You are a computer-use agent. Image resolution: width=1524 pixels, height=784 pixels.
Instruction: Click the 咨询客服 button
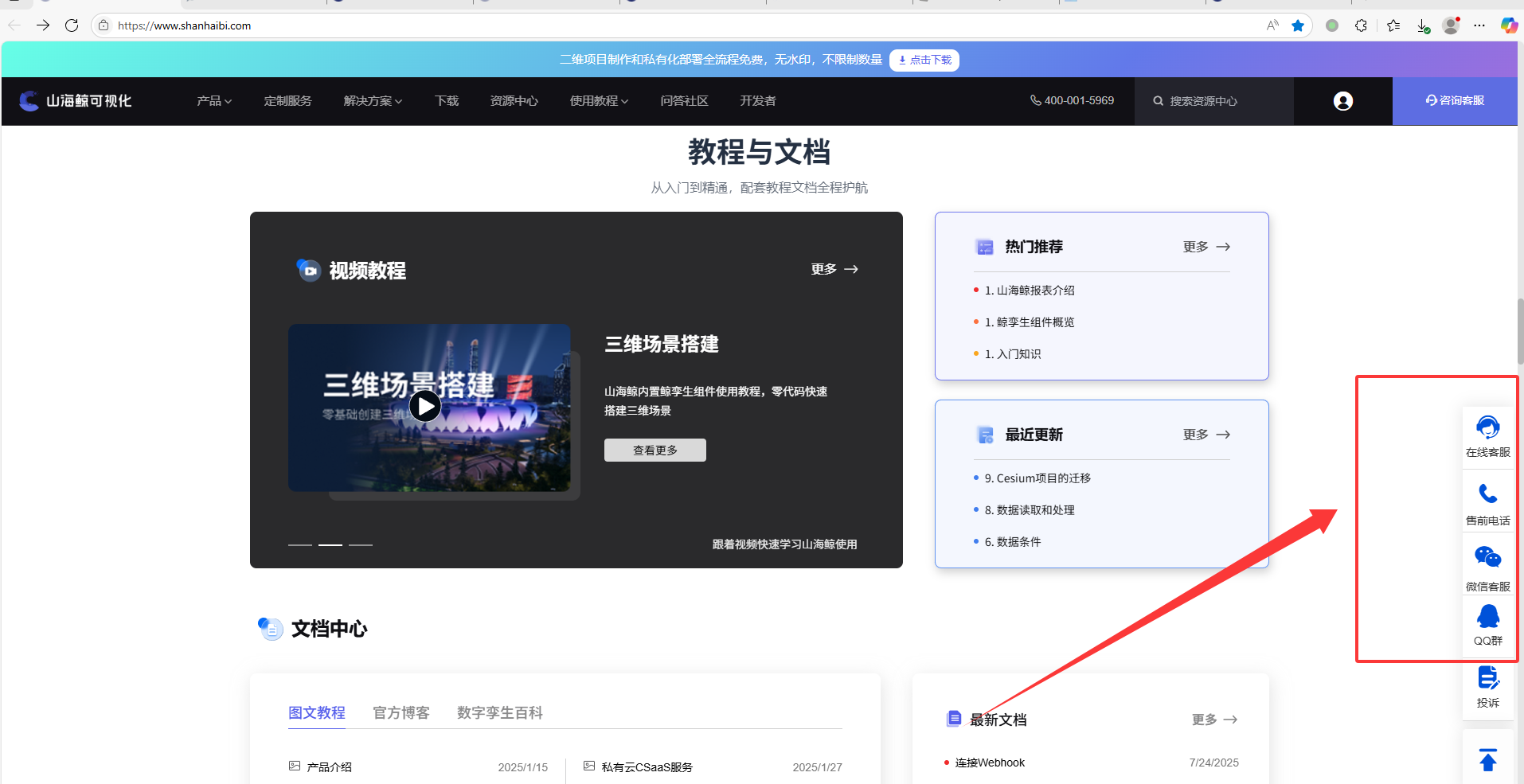(1454, 101)
